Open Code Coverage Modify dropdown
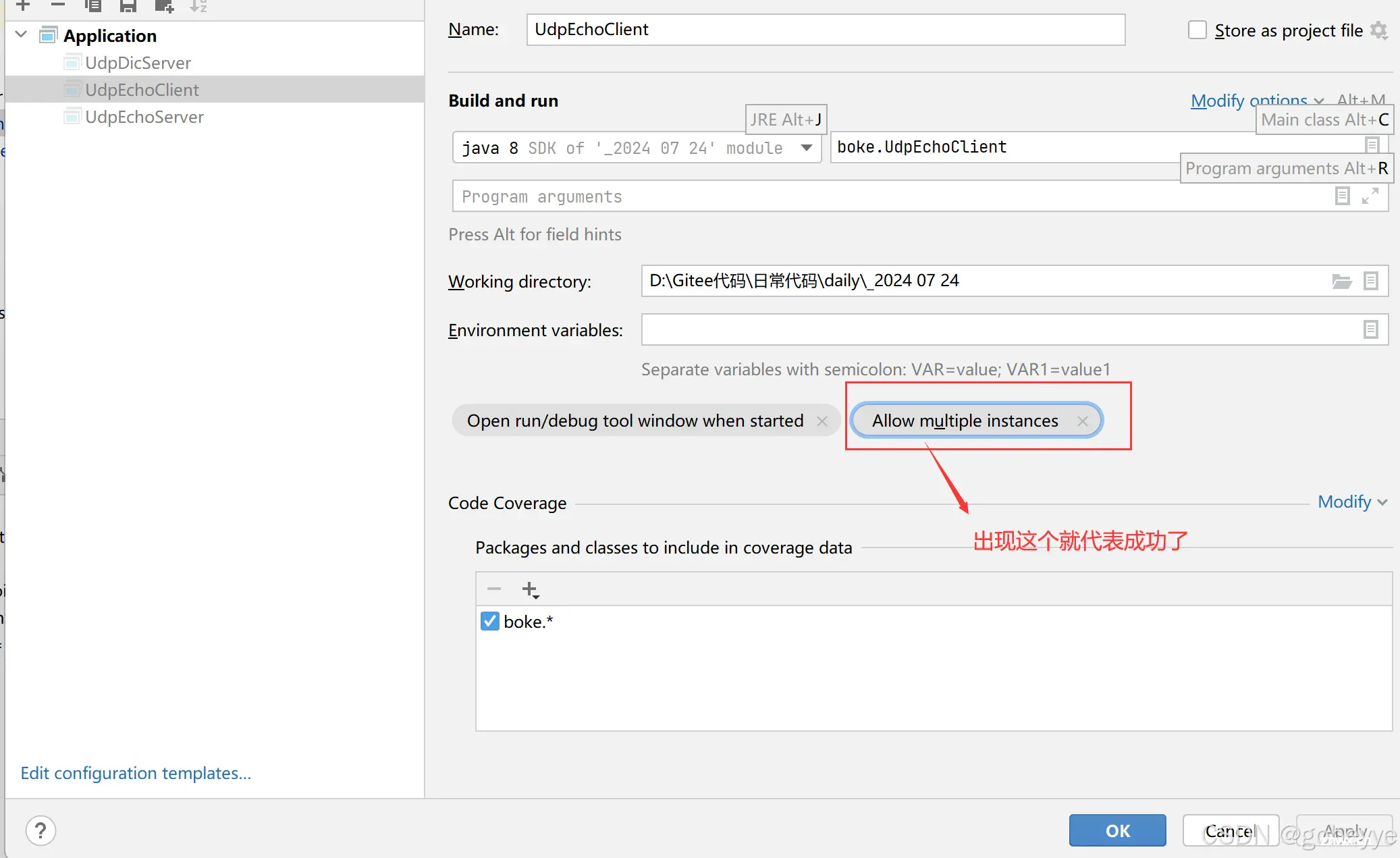Image resolution: width=1400 pixels, height=858 pixels. coord(1353,502)
